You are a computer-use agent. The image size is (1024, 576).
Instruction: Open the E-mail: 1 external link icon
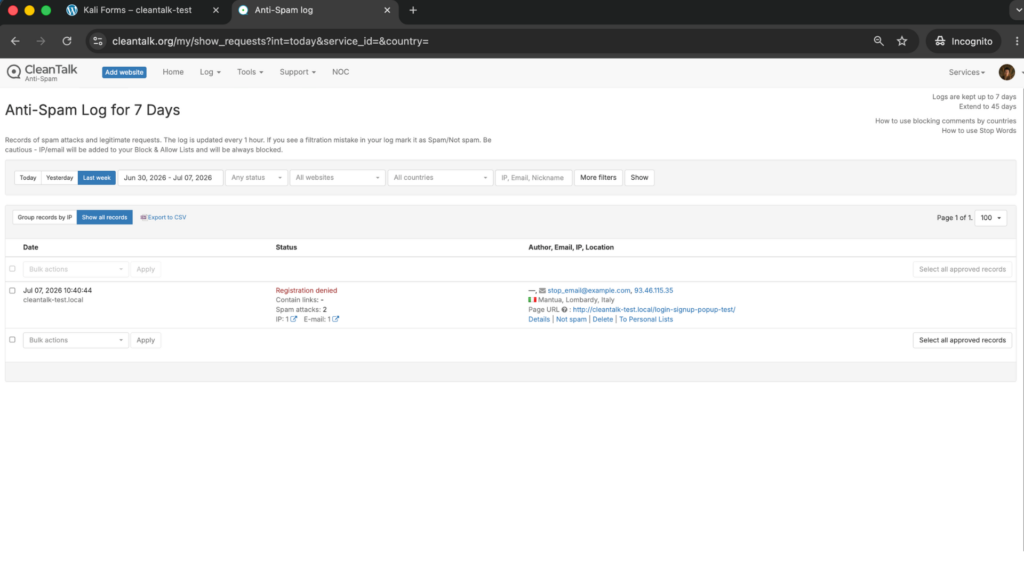tap(336, 319)
